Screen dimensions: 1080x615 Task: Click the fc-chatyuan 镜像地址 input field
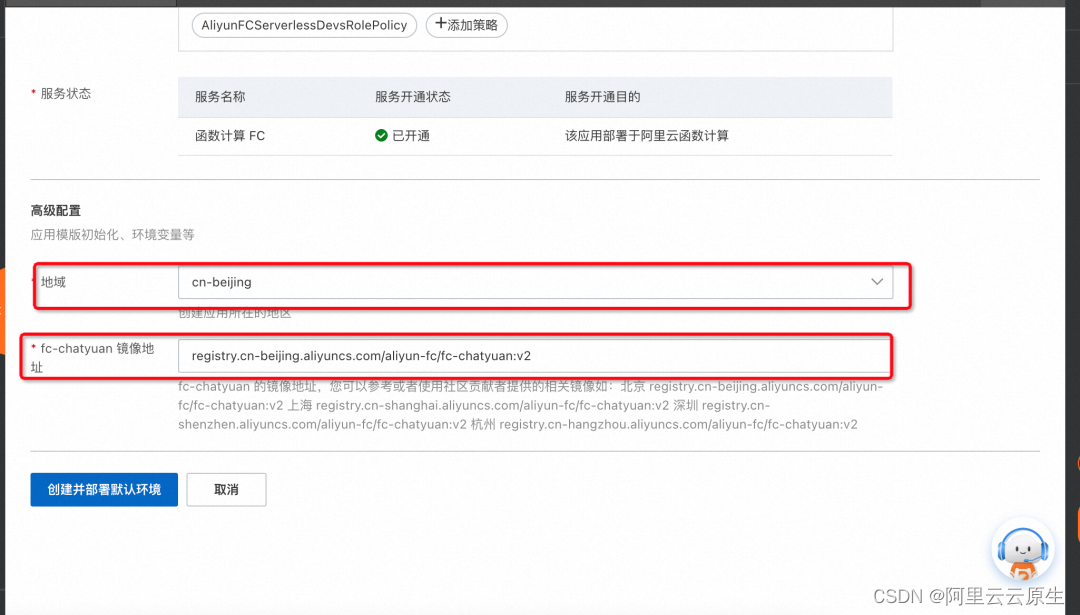click(535, 356)
